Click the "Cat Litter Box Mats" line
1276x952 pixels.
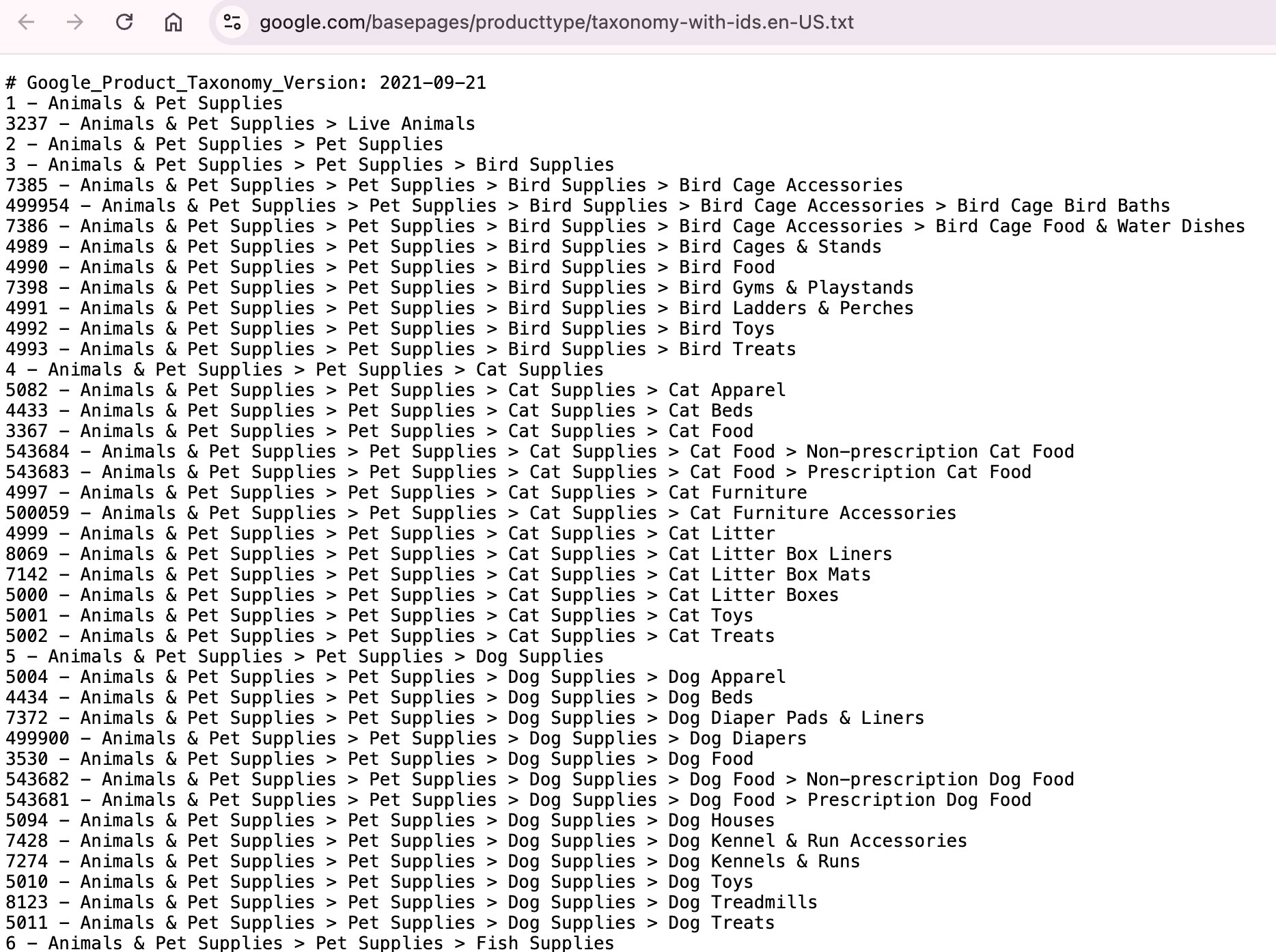tap(438, 574)
